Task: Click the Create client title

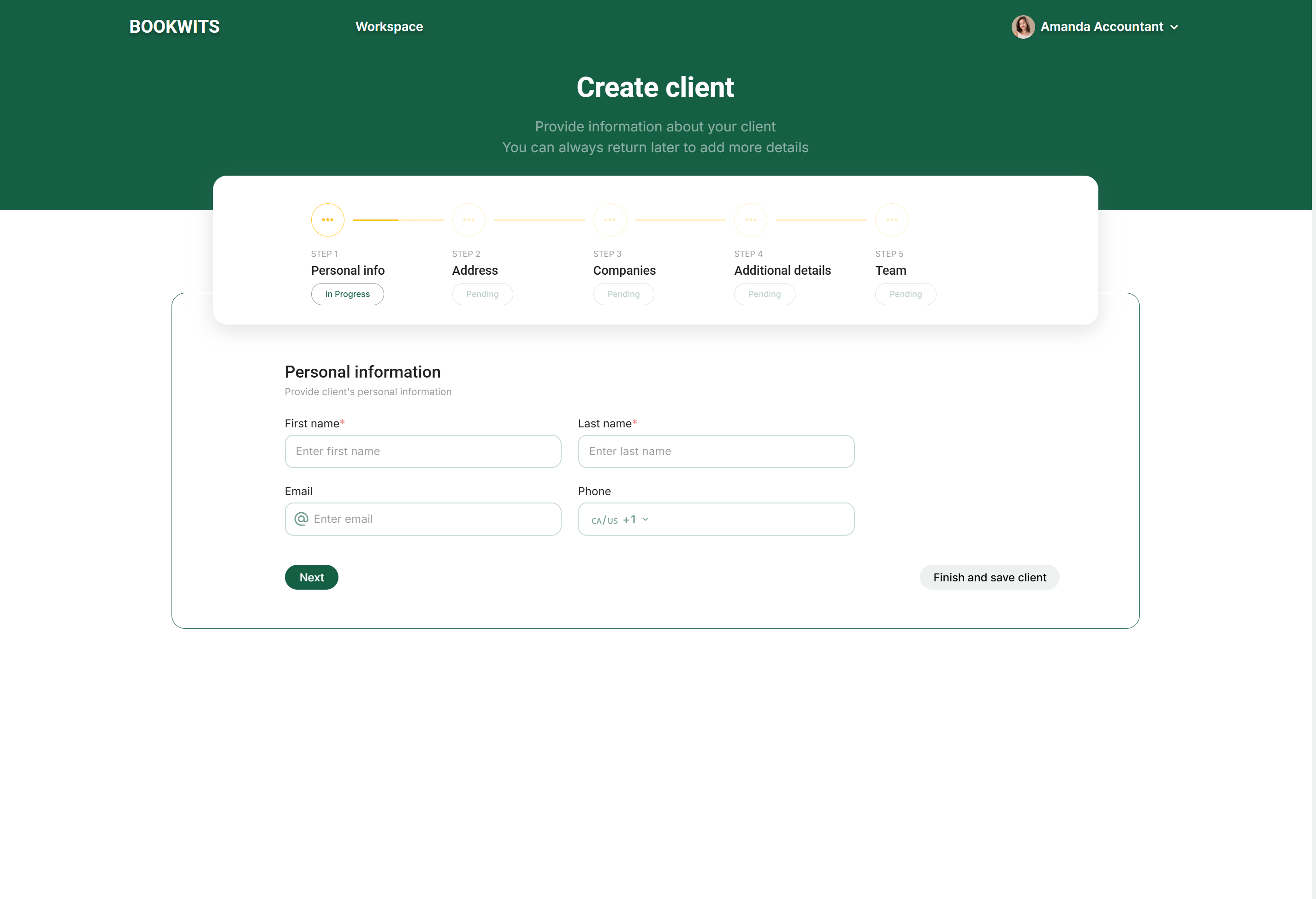Action: point(655,87)
